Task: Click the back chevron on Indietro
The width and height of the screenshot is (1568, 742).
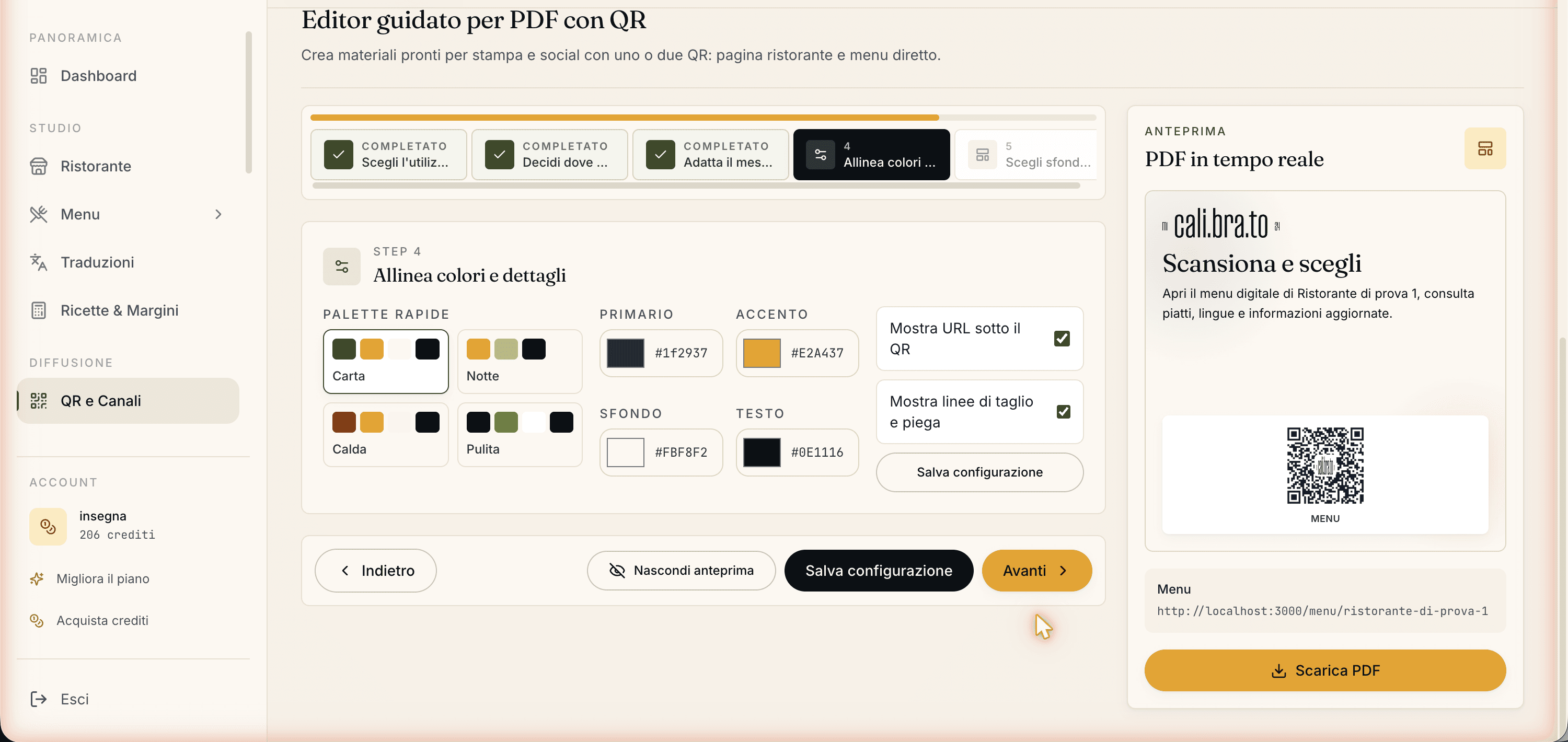Action: pos(345,571)
